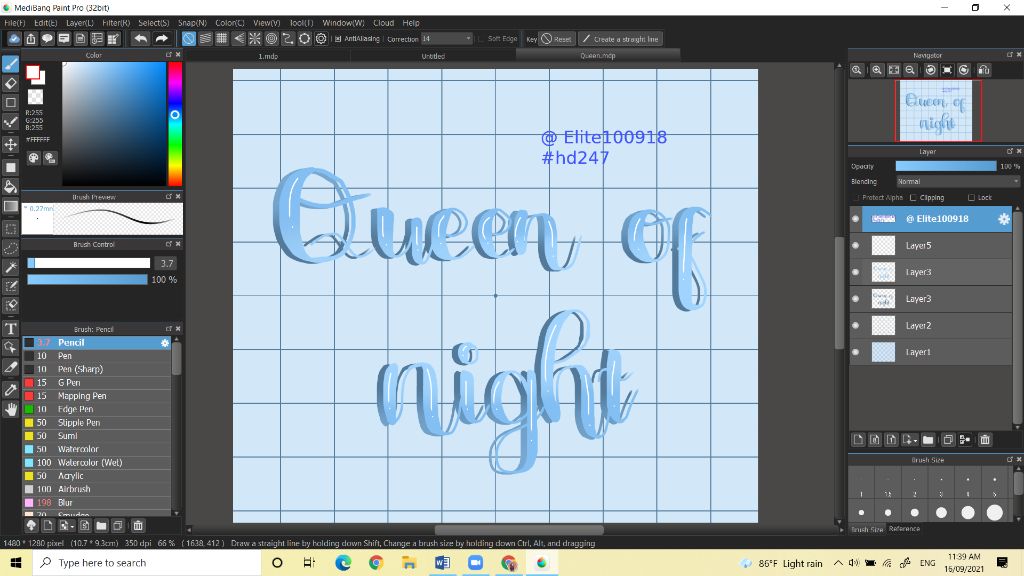This screenshot has width=1024, height=576.
Task: Click the Windows search box
Action: point(147,563)
